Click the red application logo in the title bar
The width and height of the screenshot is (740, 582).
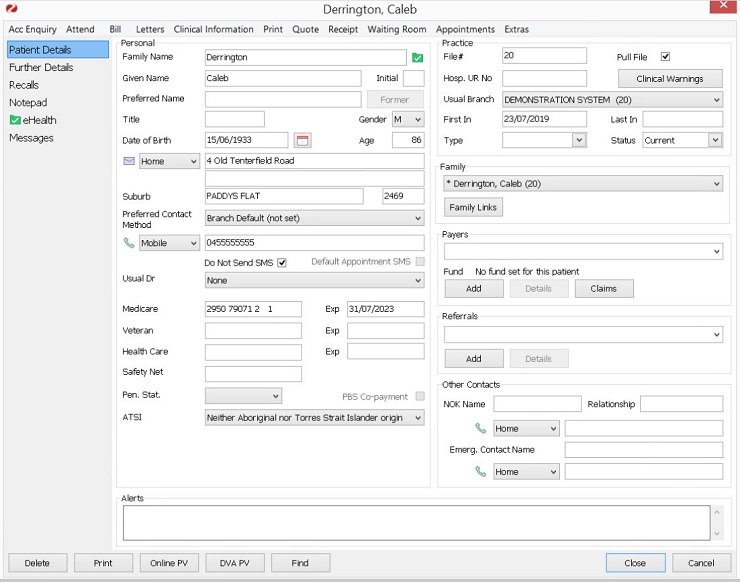click(12, 8)
